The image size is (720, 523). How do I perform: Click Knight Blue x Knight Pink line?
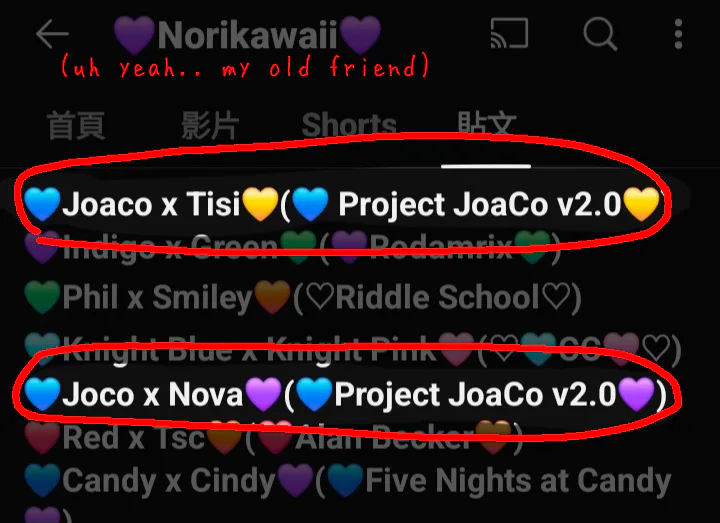pyautogui.click(x=352, y=350)
